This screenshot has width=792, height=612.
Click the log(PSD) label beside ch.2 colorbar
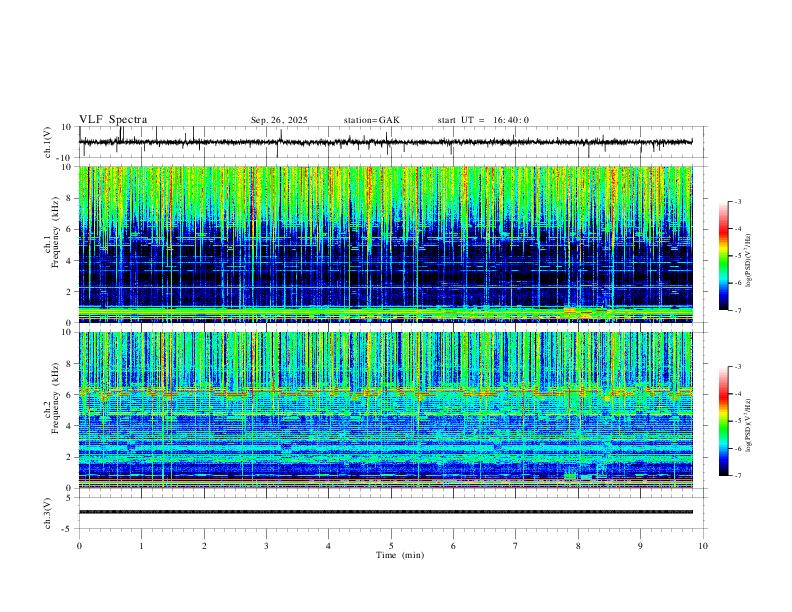tap(749, 425)
